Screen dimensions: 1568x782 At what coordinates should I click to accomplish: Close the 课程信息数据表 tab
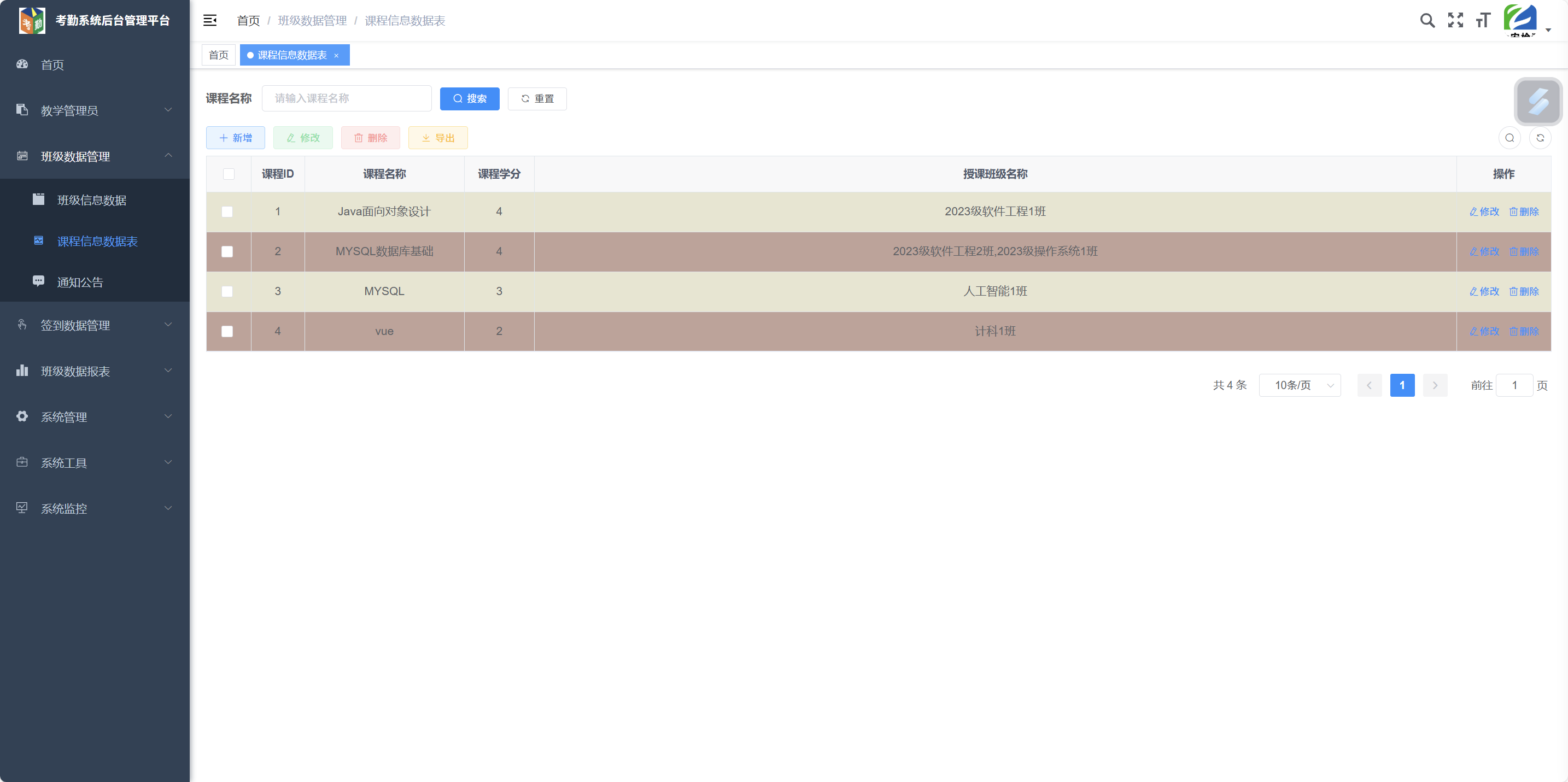click(x=336, y=55)
